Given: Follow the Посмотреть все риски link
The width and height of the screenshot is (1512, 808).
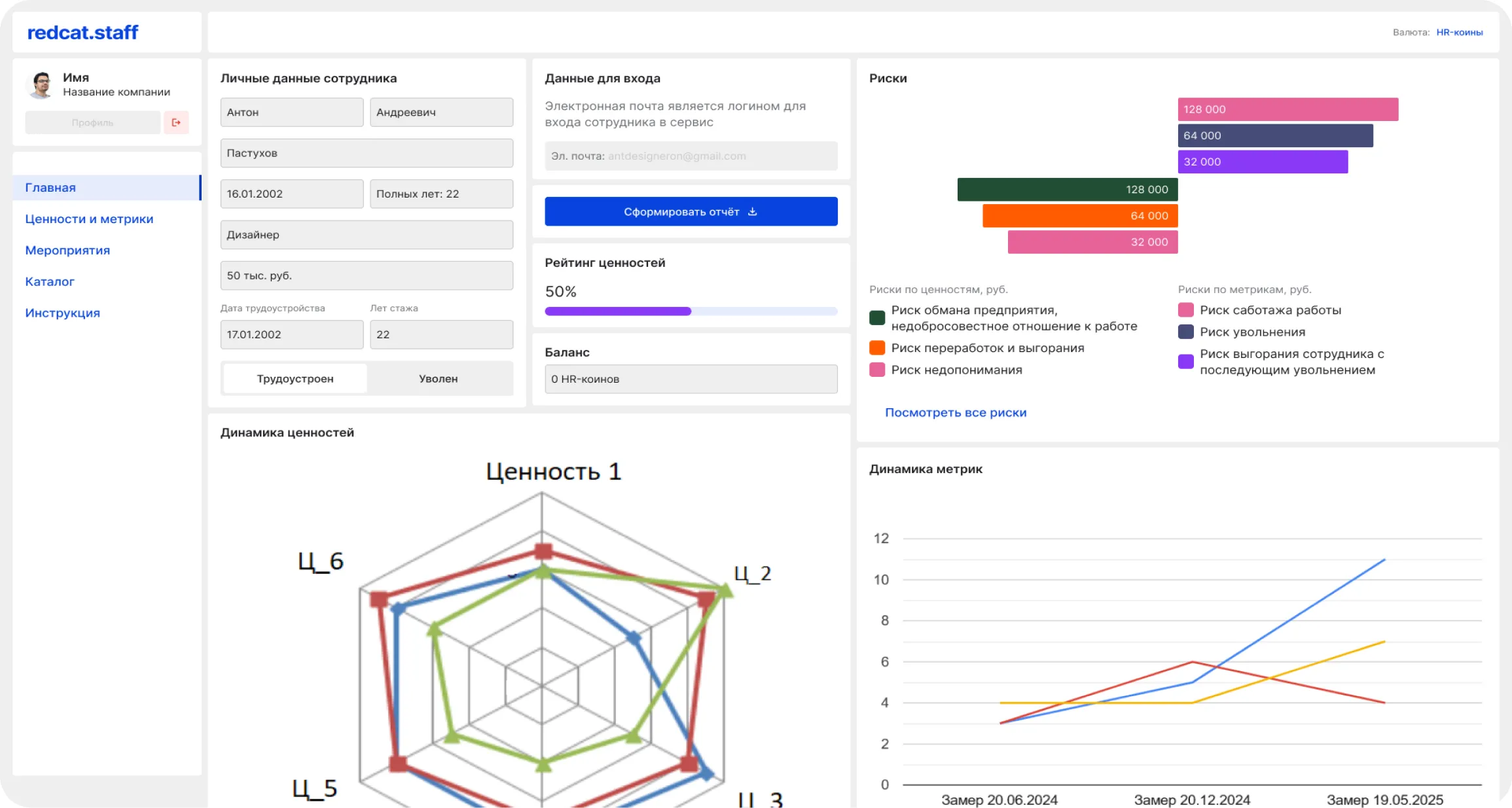Looking at the screenshot, I should point(955,413).
